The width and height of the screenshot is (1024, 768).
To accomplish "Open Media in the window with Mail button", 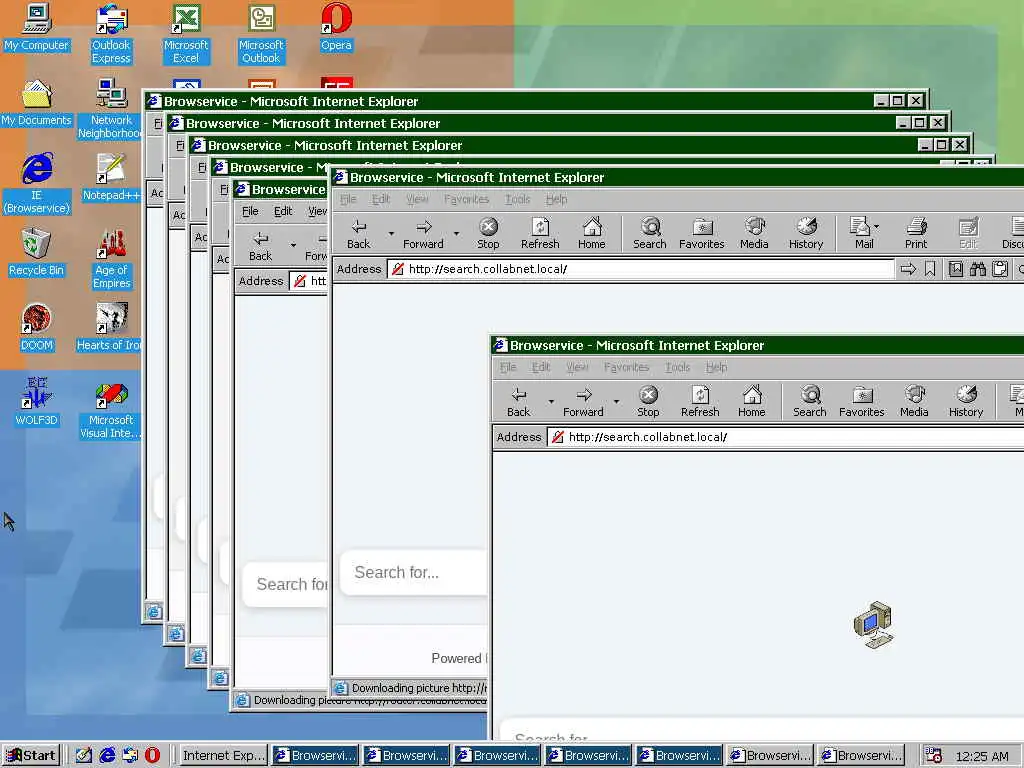I will point(754,233).
